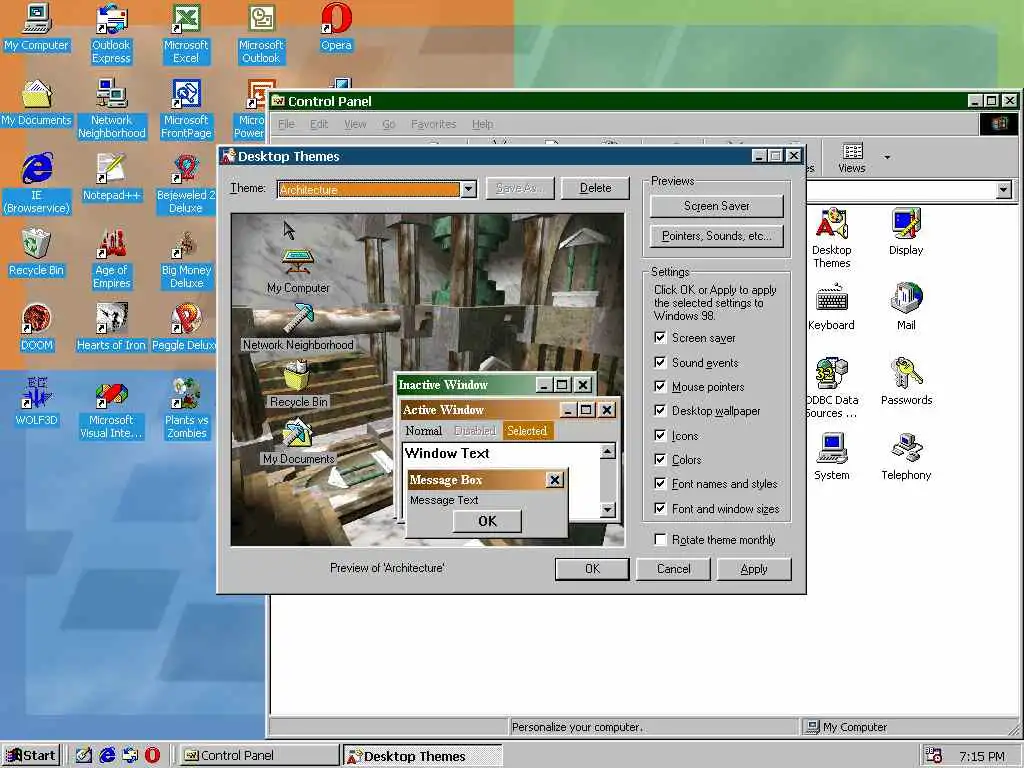The height and width of the screenshot is (768, 1024).
Task: Toggle Font and window sizes checkbox
Action: [x=660, y=508]
